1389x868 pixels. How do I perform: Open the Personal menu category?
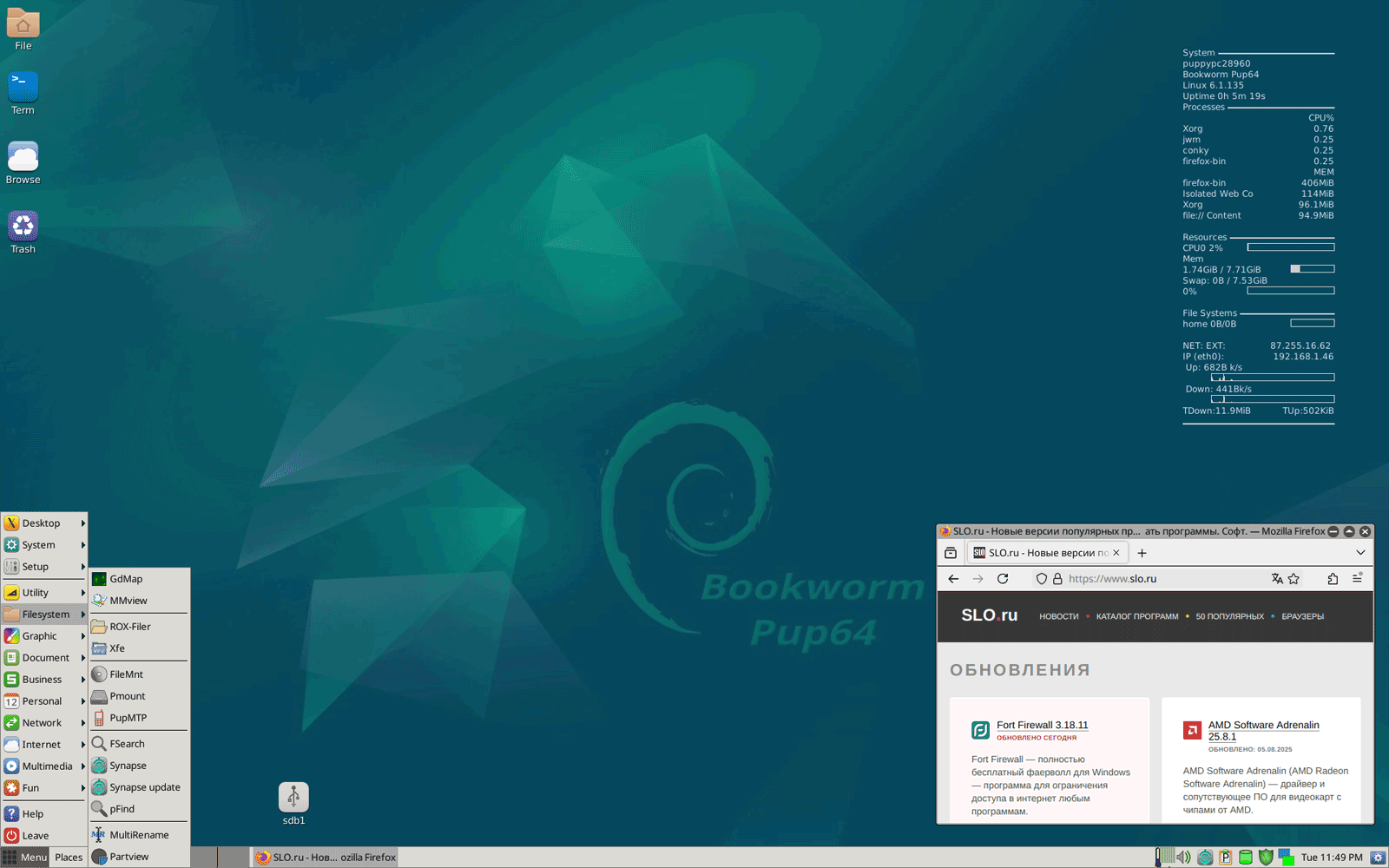pos(44,701)
